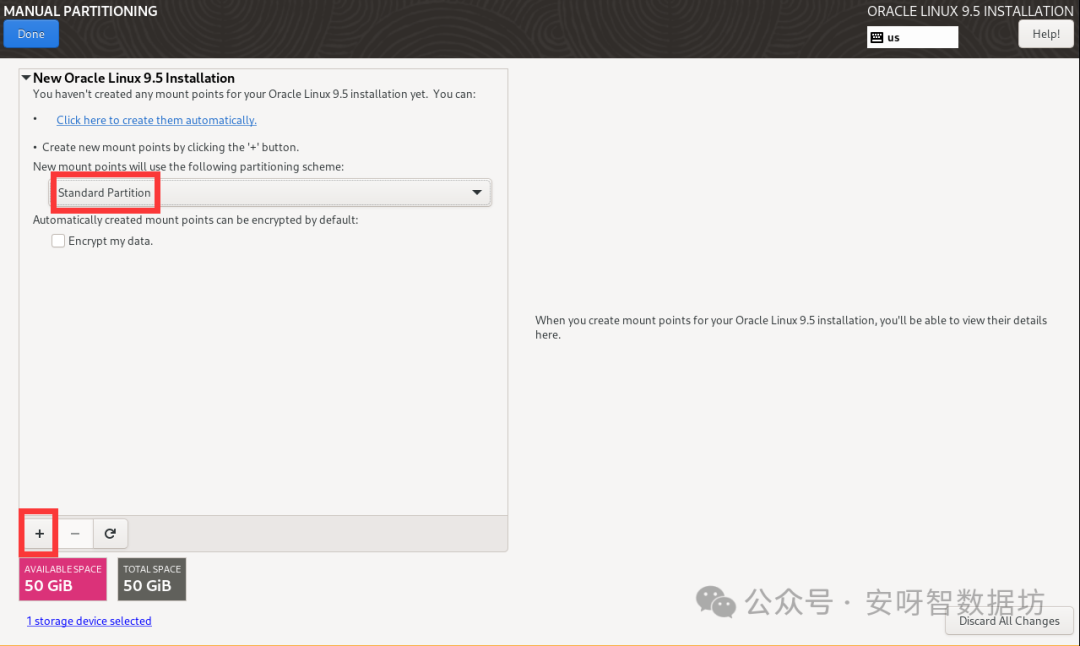The height and width of the screenshot is (646, 1080).
Task: Click the ORACLE LINUX 9.5 INSTALLATION heading
Action: click(x=970, y=11)
